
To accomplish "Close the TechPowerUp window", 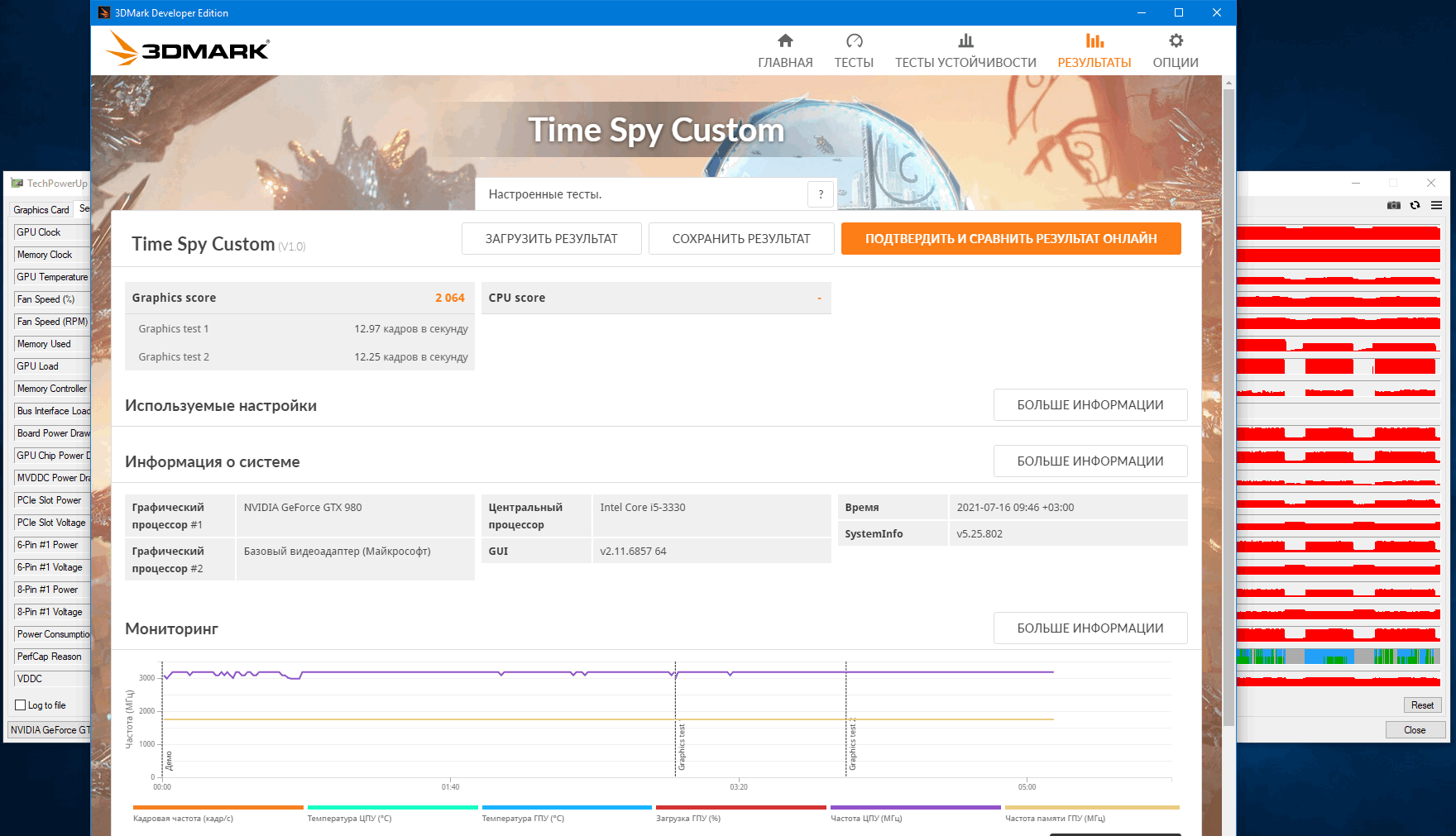I will click(1431, 183).
